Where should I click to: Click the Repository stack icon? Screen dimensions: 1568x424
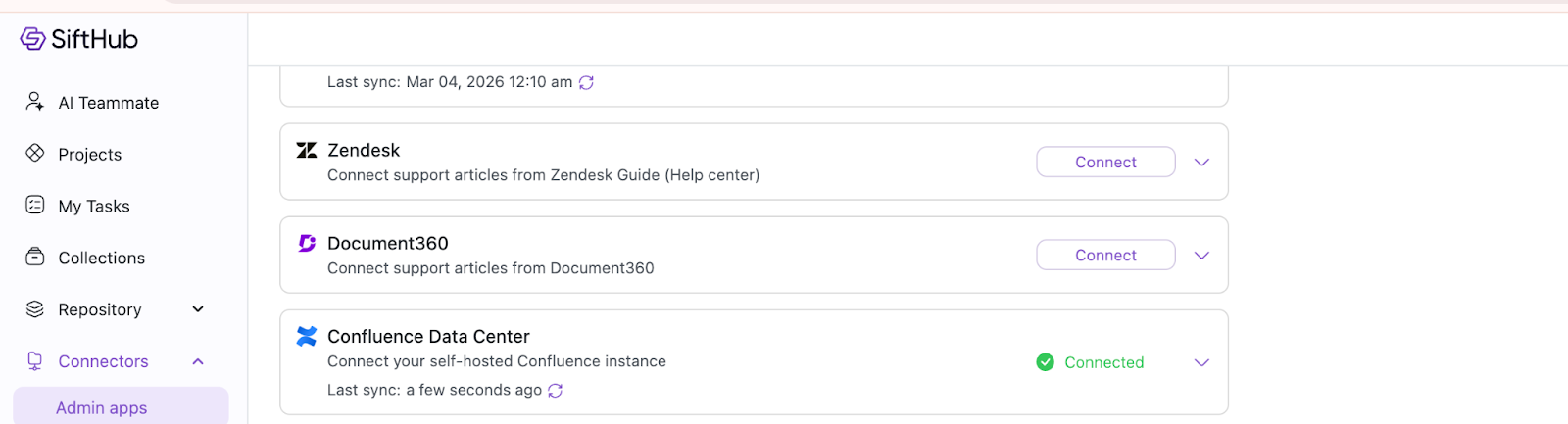[35, 309]
